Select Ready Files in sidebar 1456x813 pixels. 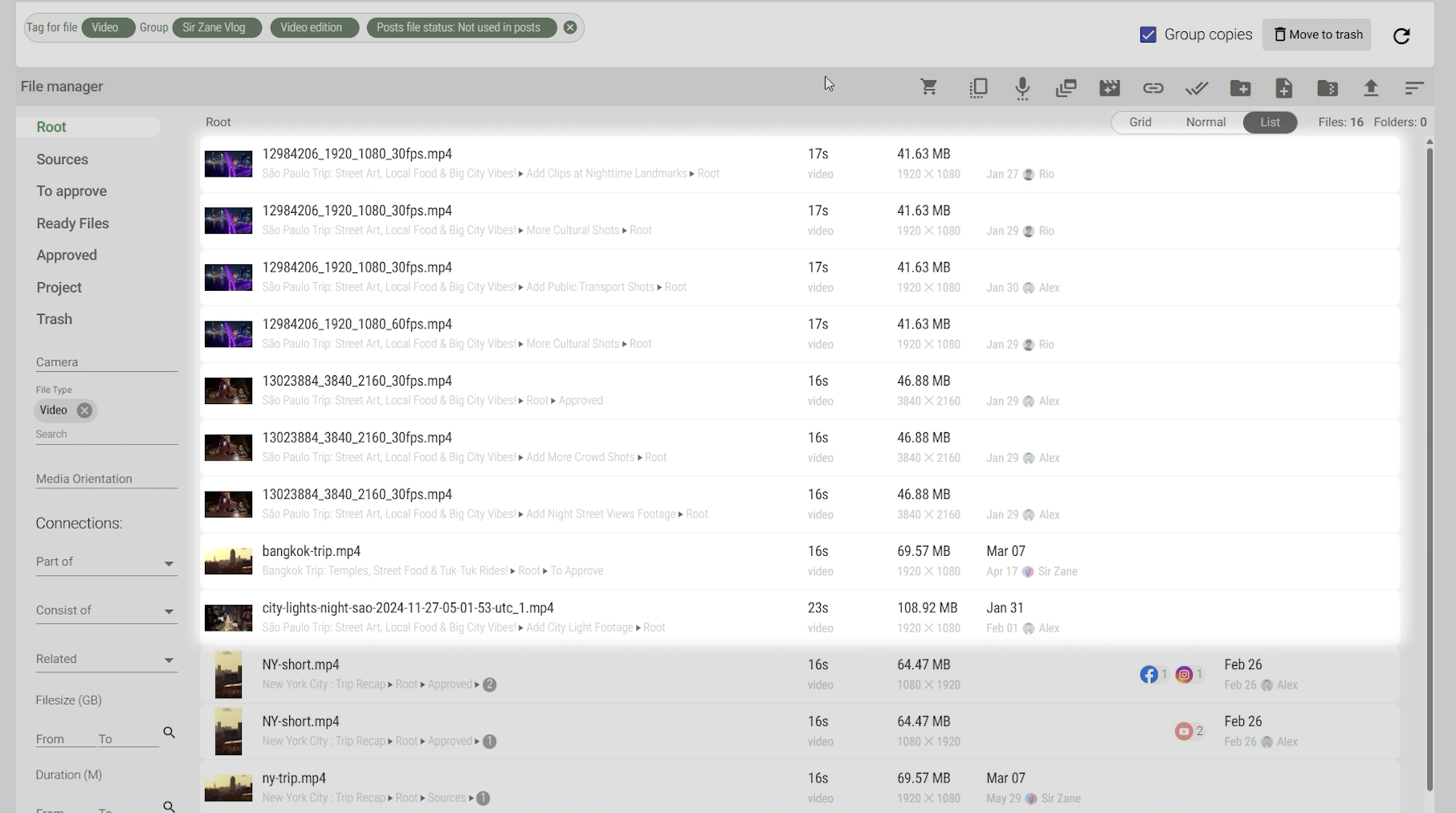coord(72,223)
